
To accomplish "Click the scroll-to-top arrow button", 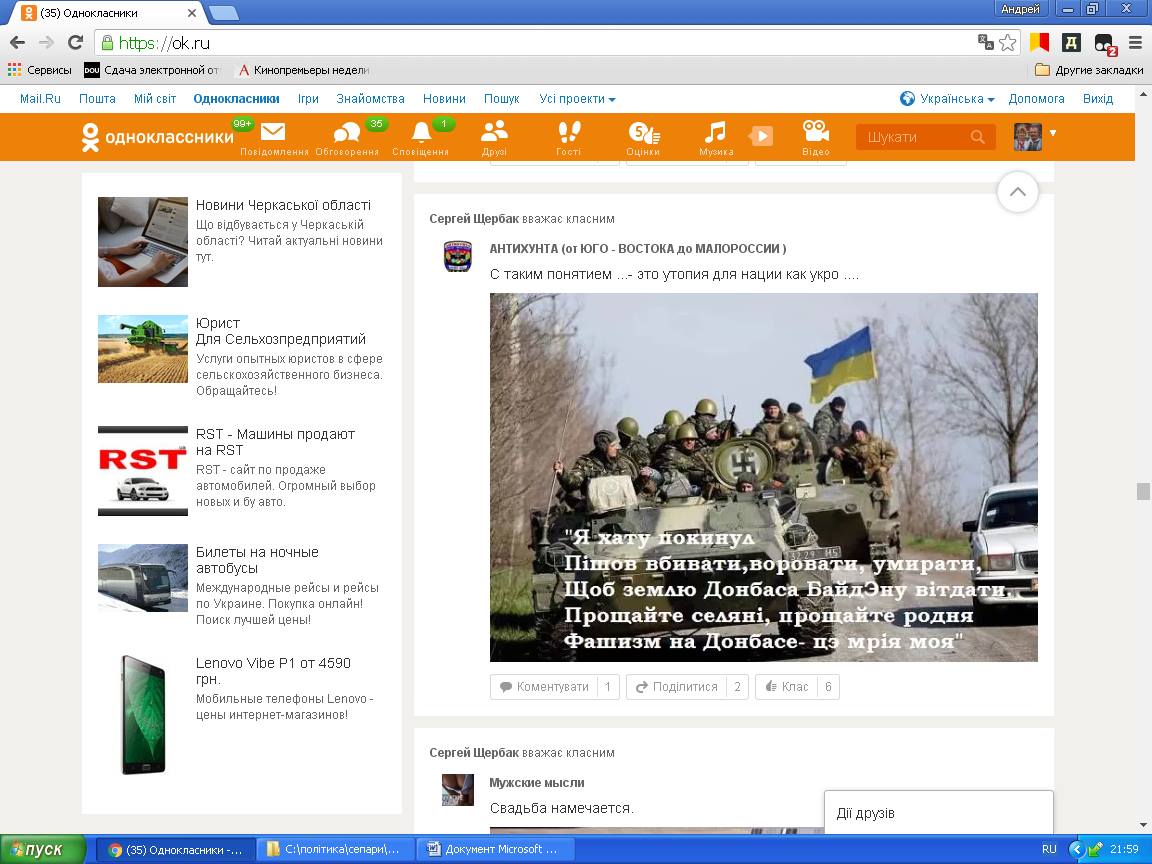I will (x=1017, y=192).
